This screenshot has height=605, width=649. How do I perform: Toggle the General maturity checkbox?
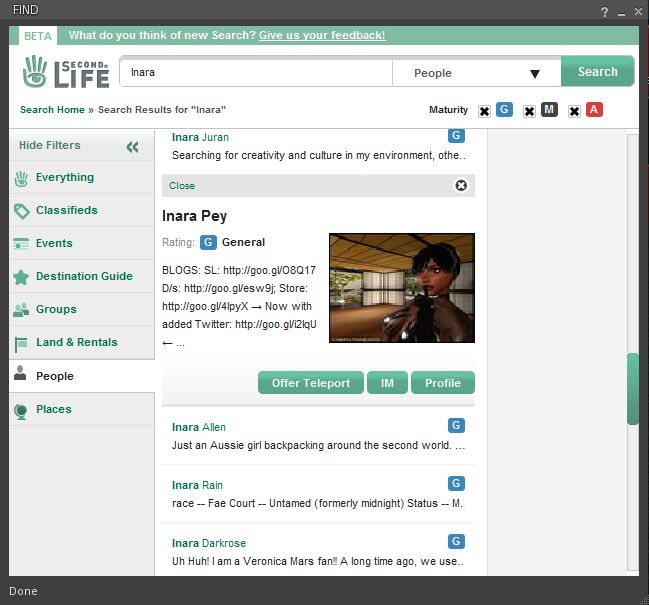click(x=484, y=111)
